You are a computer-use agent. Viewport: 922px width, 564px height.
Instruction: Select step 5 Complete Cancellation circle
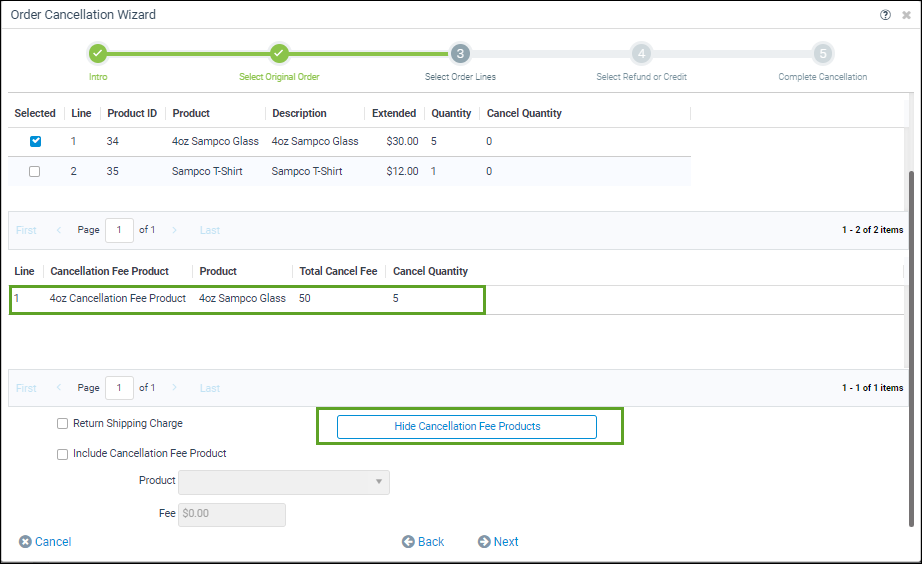823,54
